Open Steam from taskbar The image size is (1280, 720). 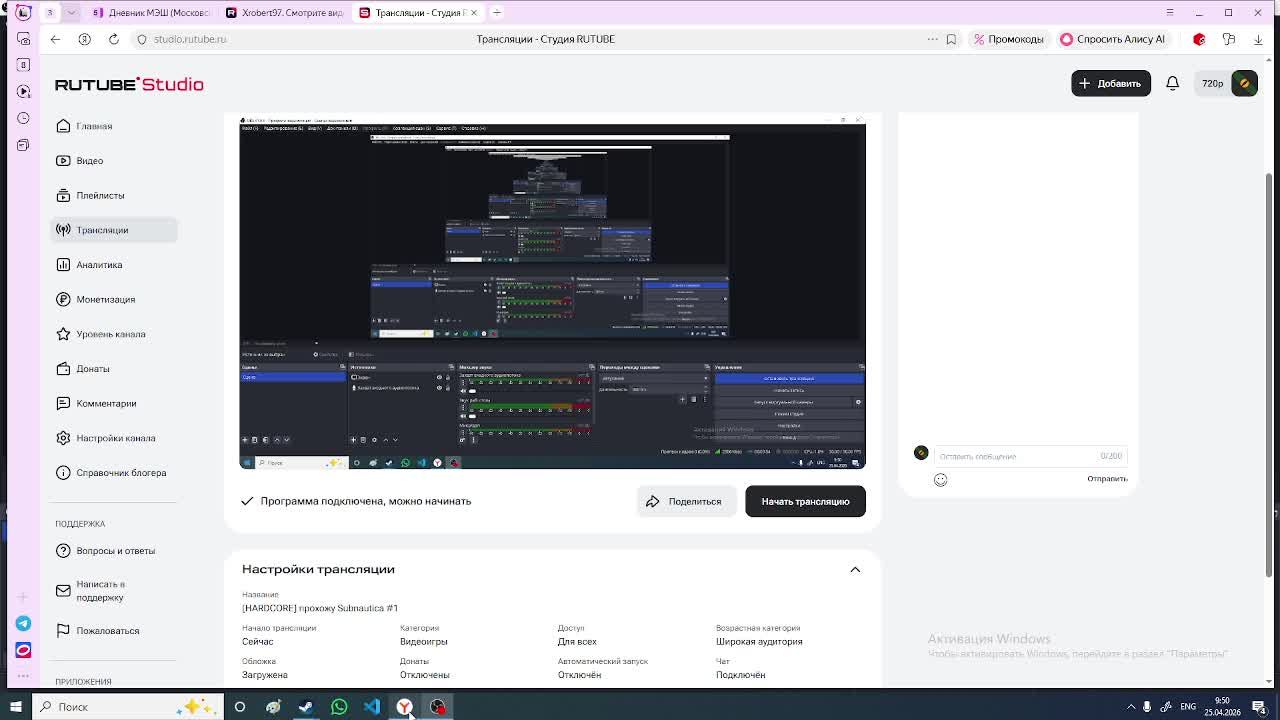(x=306, y=707)
